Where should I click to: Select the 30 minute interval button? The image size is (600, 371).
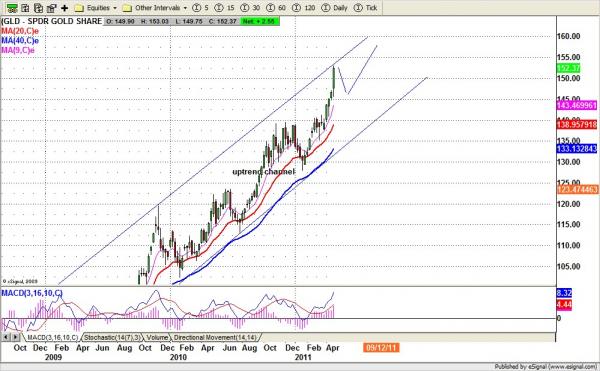250,8
